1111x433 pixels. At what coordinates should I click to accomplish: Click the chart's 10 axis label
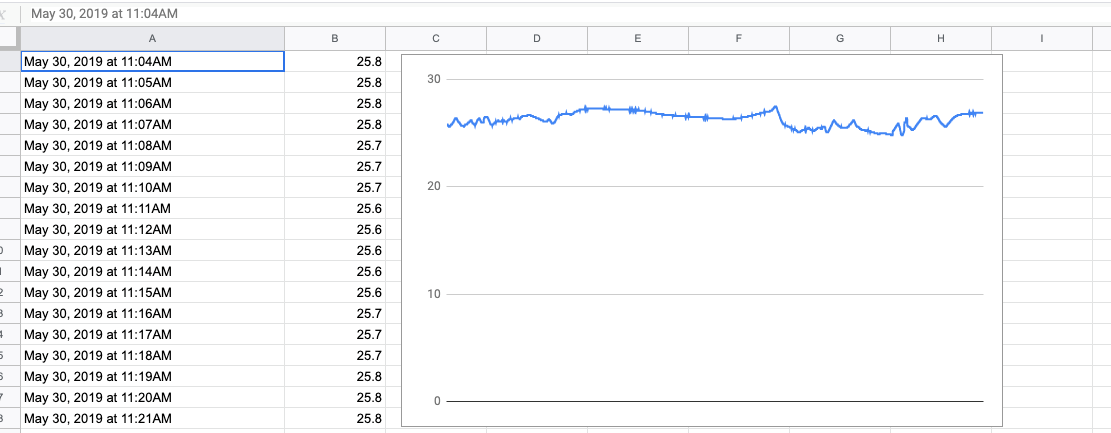tap(434, 294)
